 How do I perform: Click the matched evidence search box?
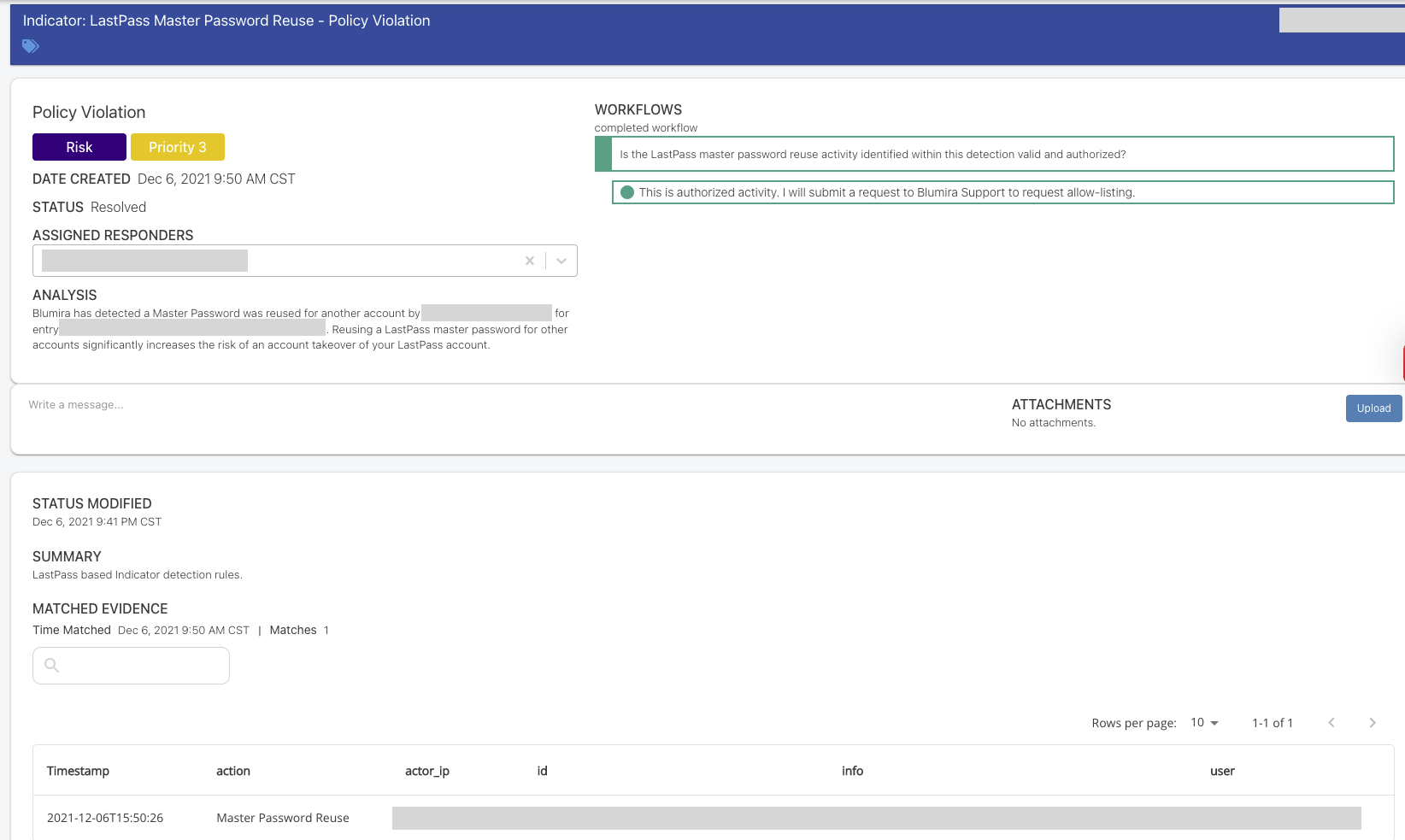point(131,666)
